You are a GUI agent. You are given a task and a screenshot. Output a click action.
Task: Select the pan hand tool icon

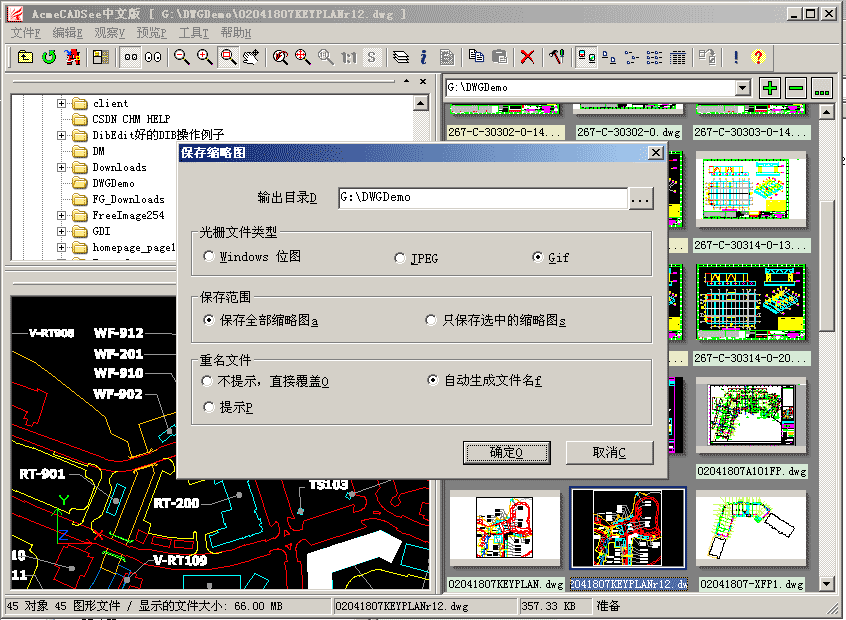tap(251, 57)
